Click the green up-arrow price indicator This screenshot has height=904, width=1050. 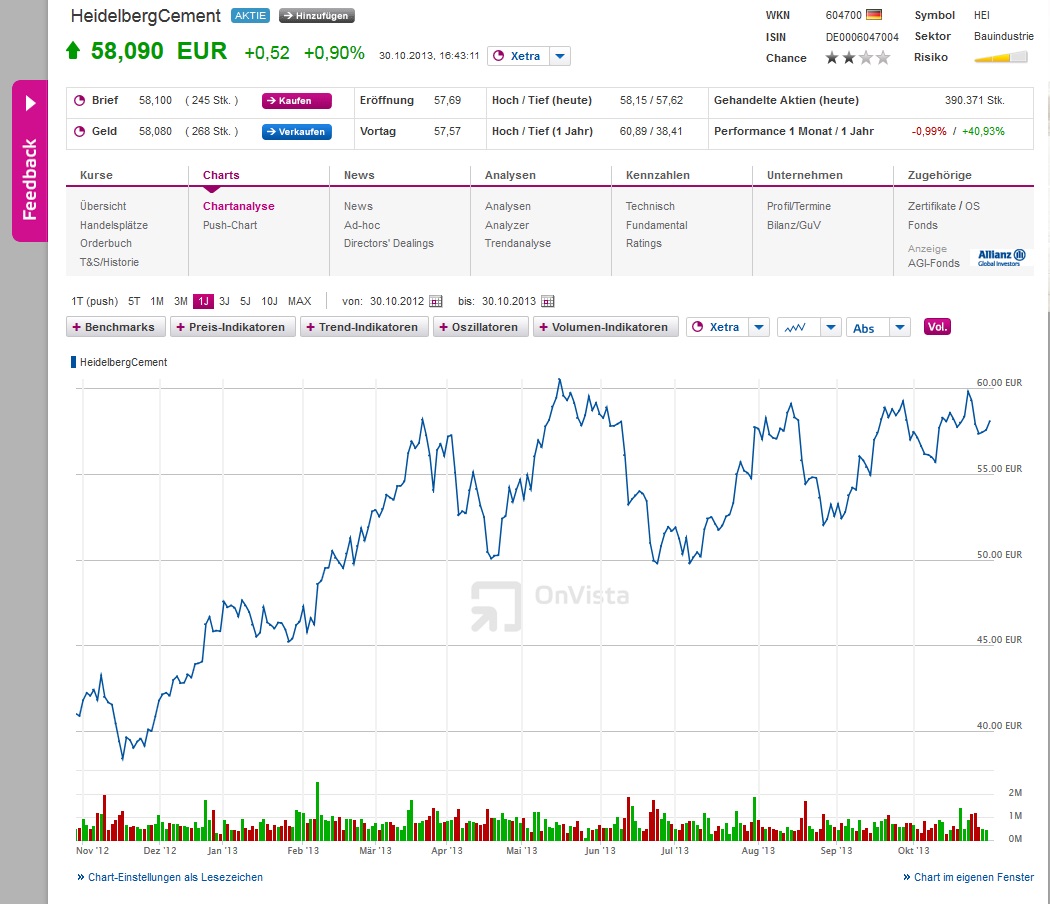[73, 50]
